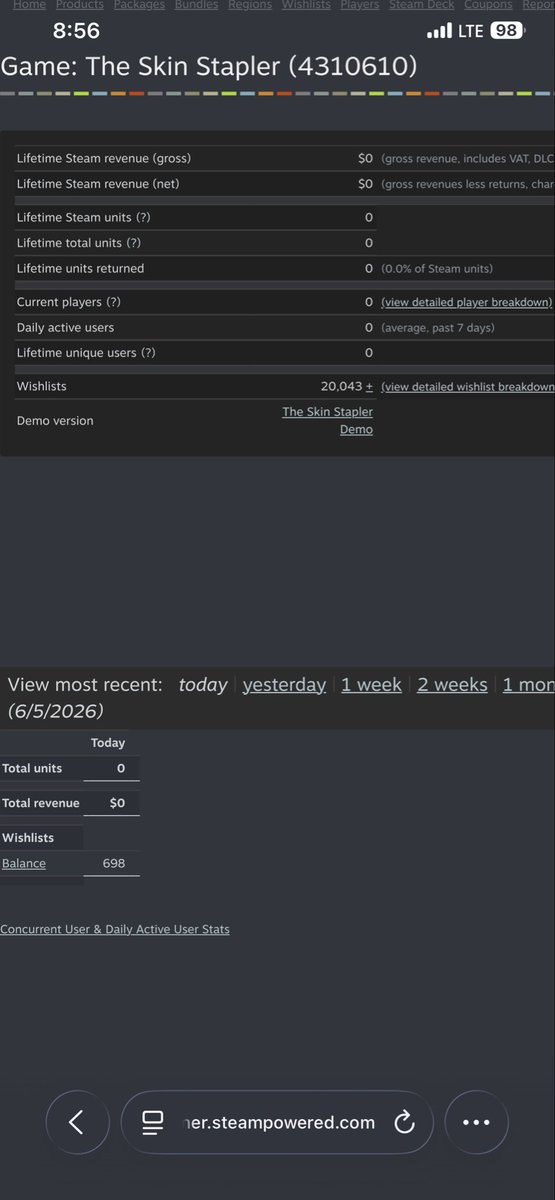This screenshot has height=1200, width=555.
Task: Open the Home menu item
Action: click(x=29, y=5)
